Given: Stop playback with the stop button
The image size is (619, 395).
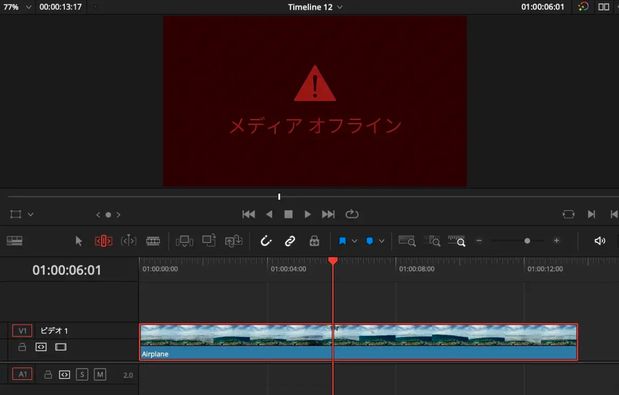Looking at the screenshot, I should (x=289, y=214).
